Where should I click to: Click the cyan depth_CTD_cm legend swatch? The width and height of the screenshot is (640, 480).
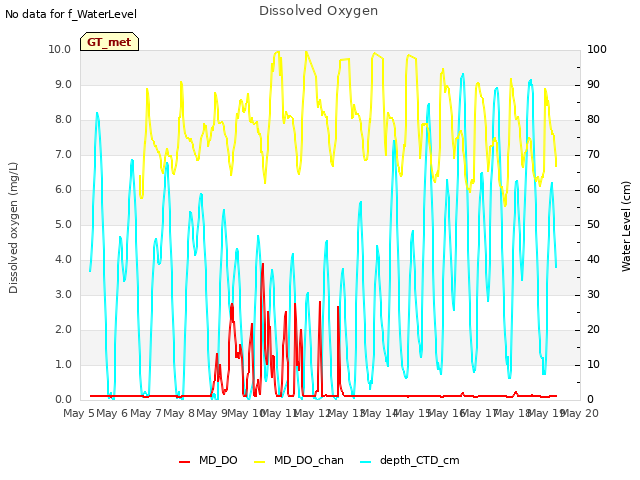(x=366, y=462)
